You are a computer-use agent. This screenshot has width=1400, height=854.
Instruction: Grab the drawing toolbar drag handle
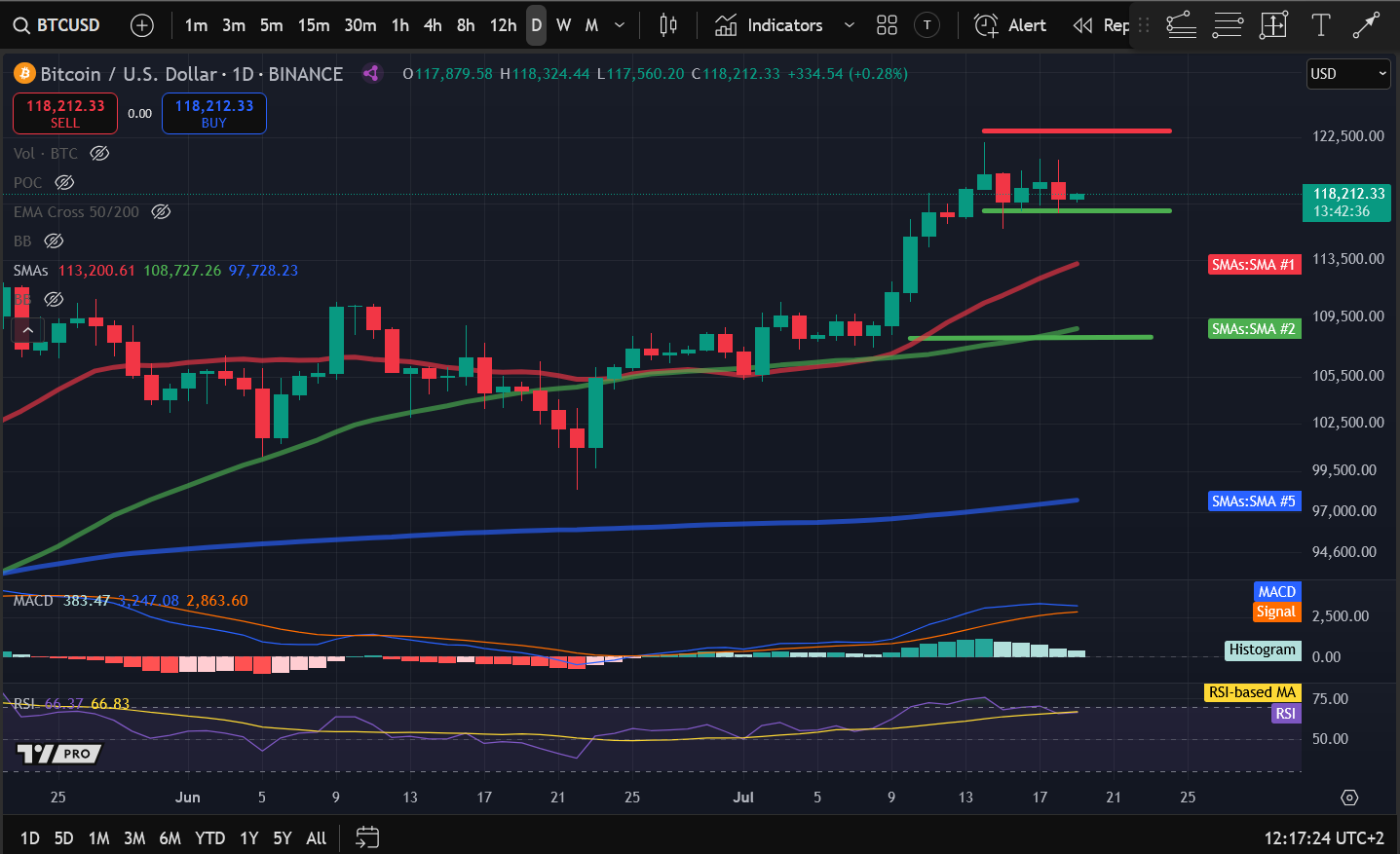click(1144, 25)
